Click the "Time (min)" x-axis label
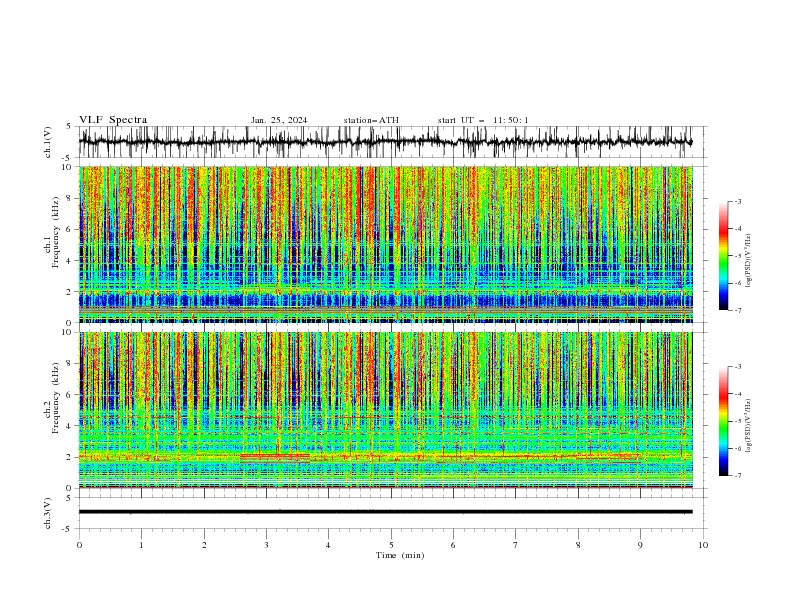The width and height of the screenshot is (792, 612). click(400, 555)
